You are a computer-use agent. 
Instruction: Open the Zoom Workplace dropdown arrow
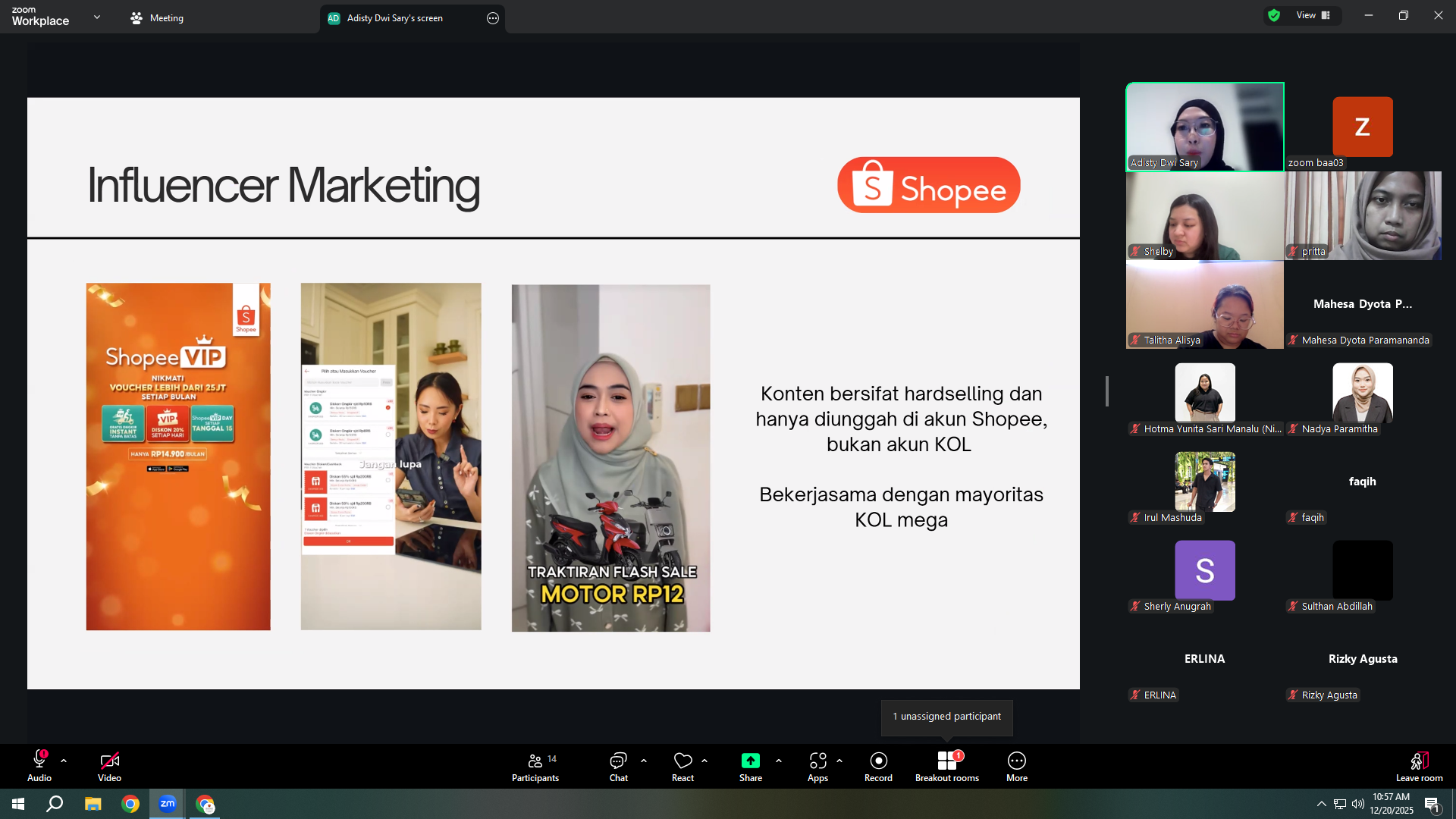tap(97, 17)
